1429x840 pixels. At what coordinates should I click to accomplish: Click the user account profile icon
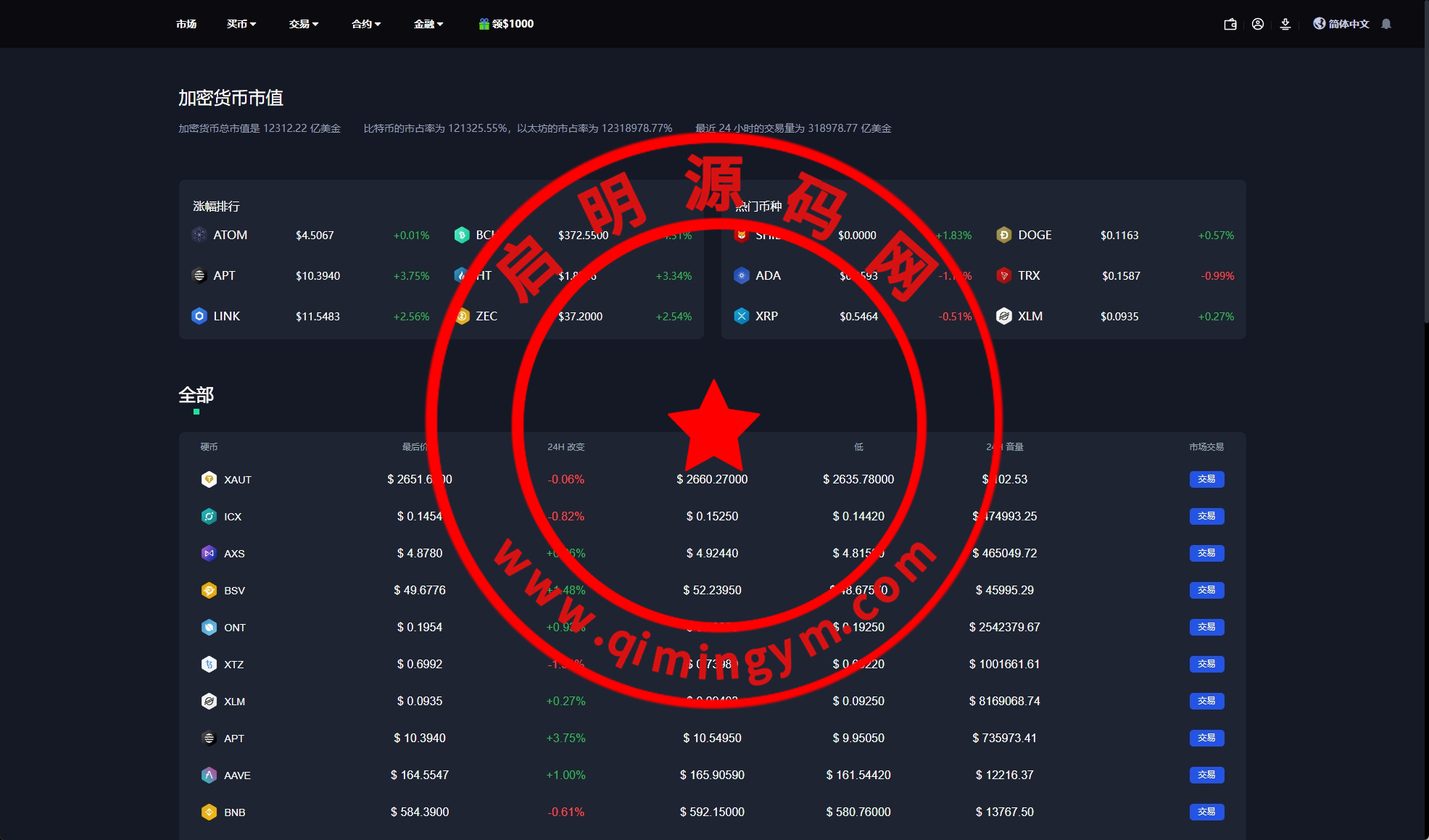coord(1258,24)
